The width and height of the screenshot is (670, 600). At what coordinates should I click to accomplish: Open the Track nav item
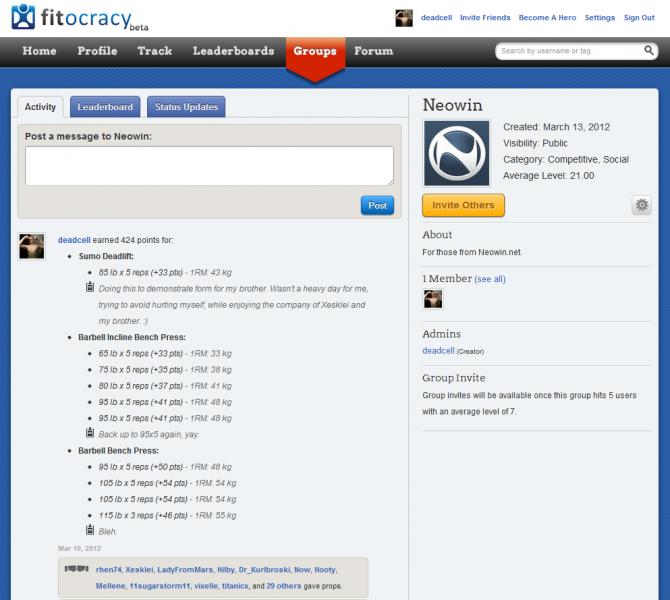click(x=155, y=51)
